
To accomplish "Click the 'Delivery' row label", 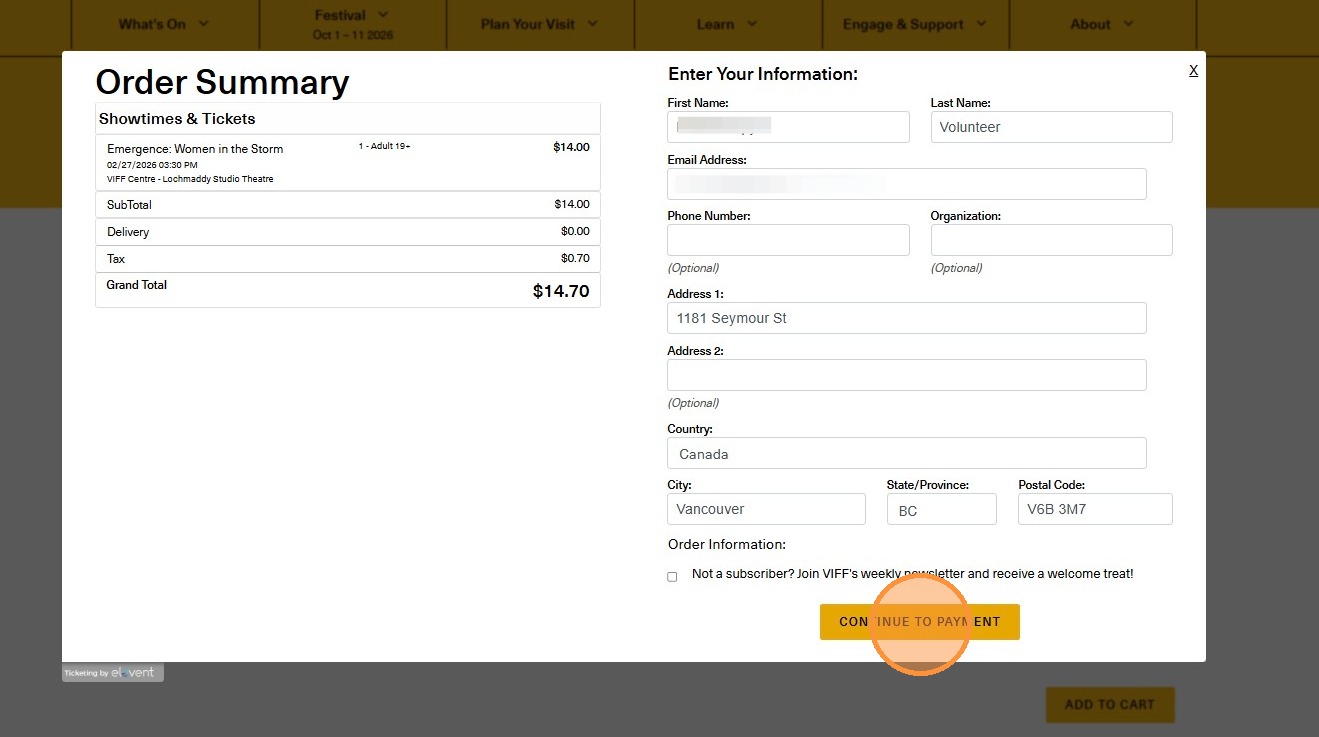I will pos(128,232).
